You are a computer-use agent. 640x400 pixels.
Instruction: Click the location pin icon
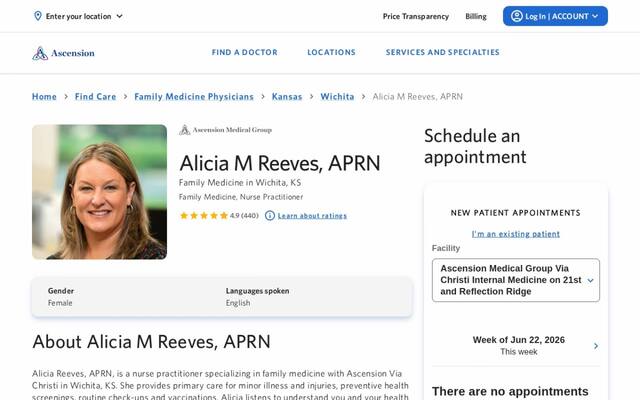38,16
